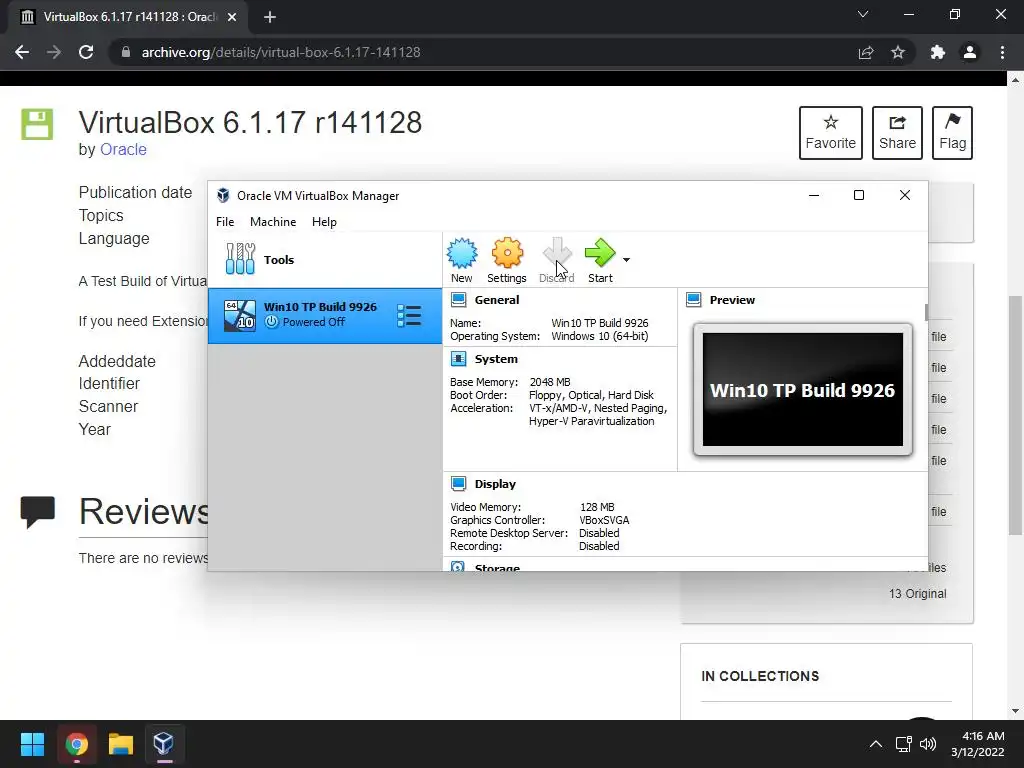
Task: Click the Oracle author link
Action: pyautogui.click(x=123, y=150)
